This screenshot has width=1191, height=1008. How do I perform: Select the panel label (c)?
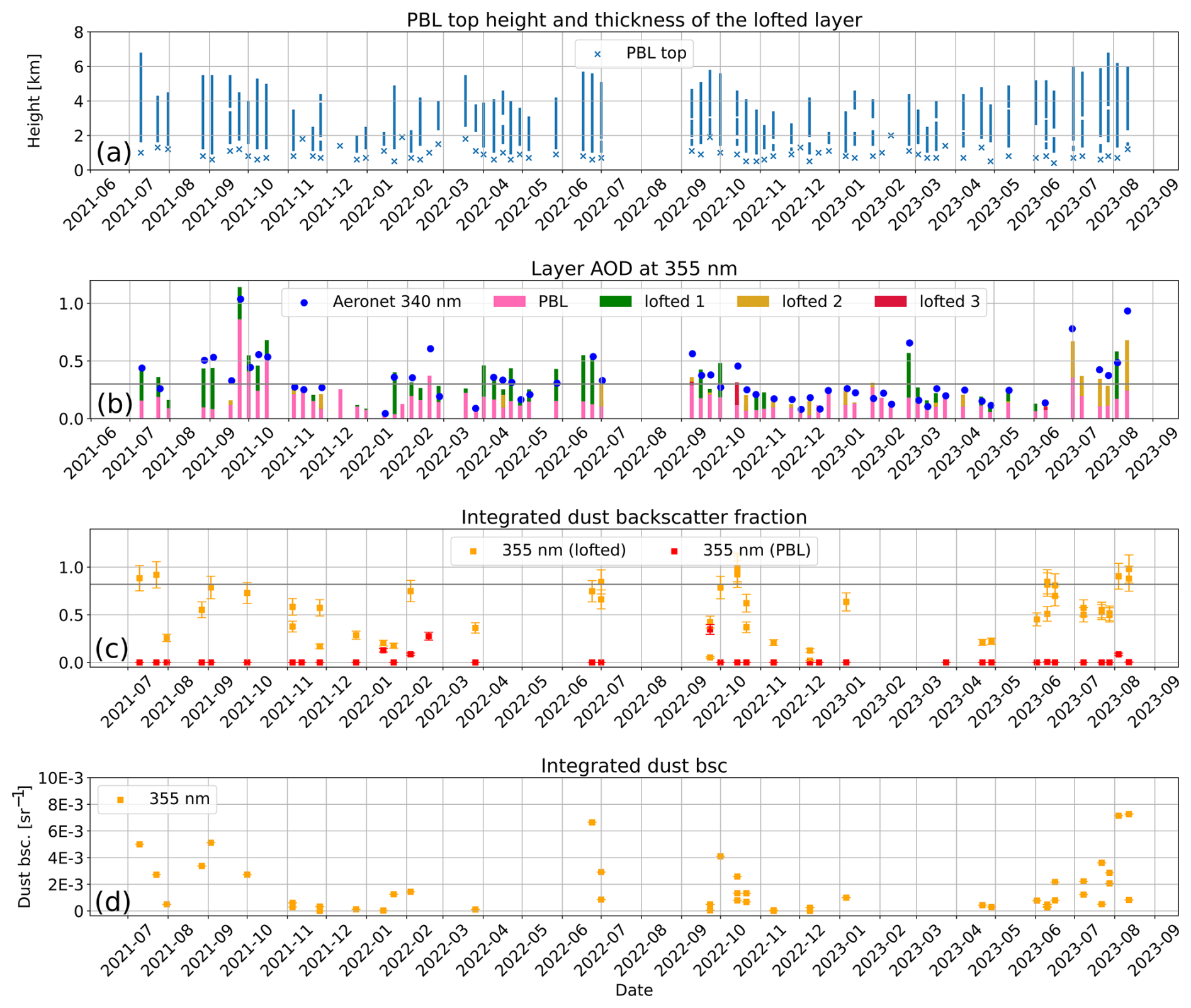(111, 649)
